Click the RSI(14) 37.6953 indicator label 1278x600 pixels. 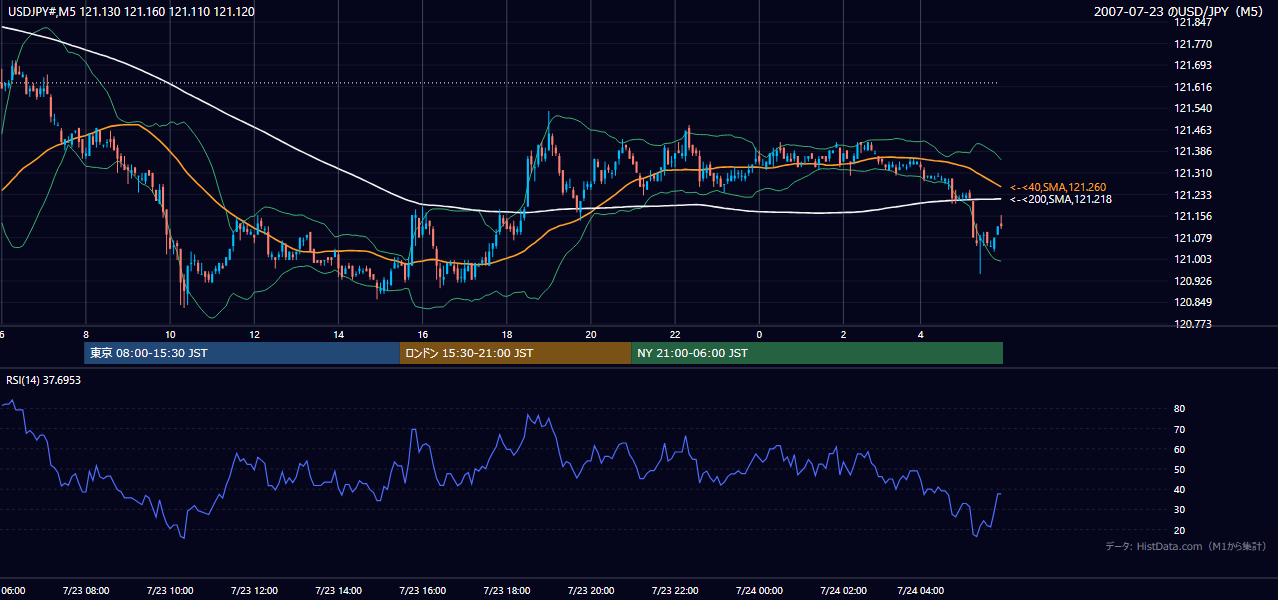point(44,380)
